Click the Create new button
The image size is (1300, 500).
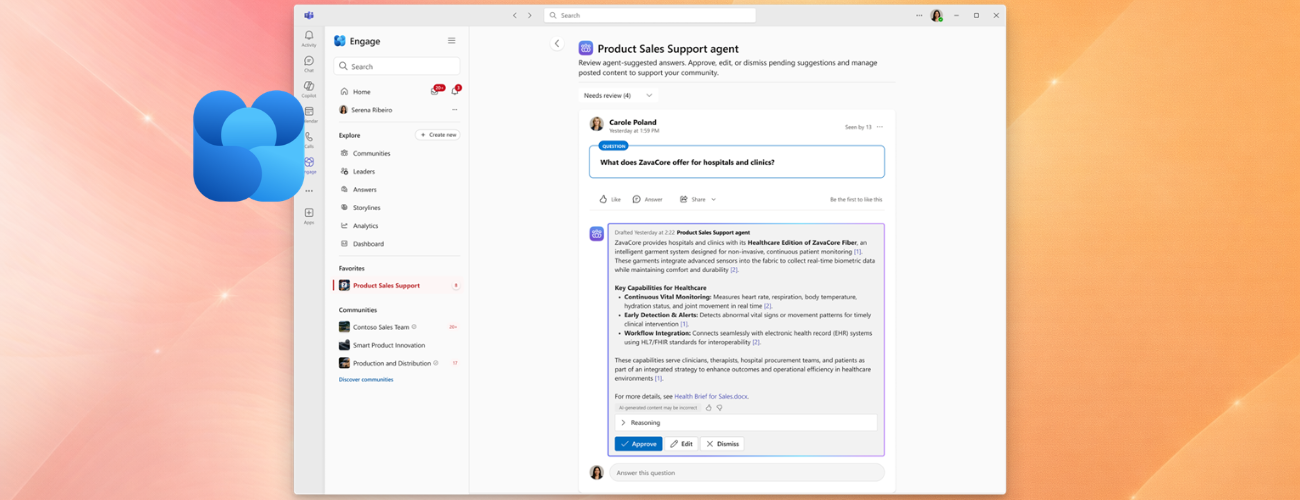(x=438, y=135)
